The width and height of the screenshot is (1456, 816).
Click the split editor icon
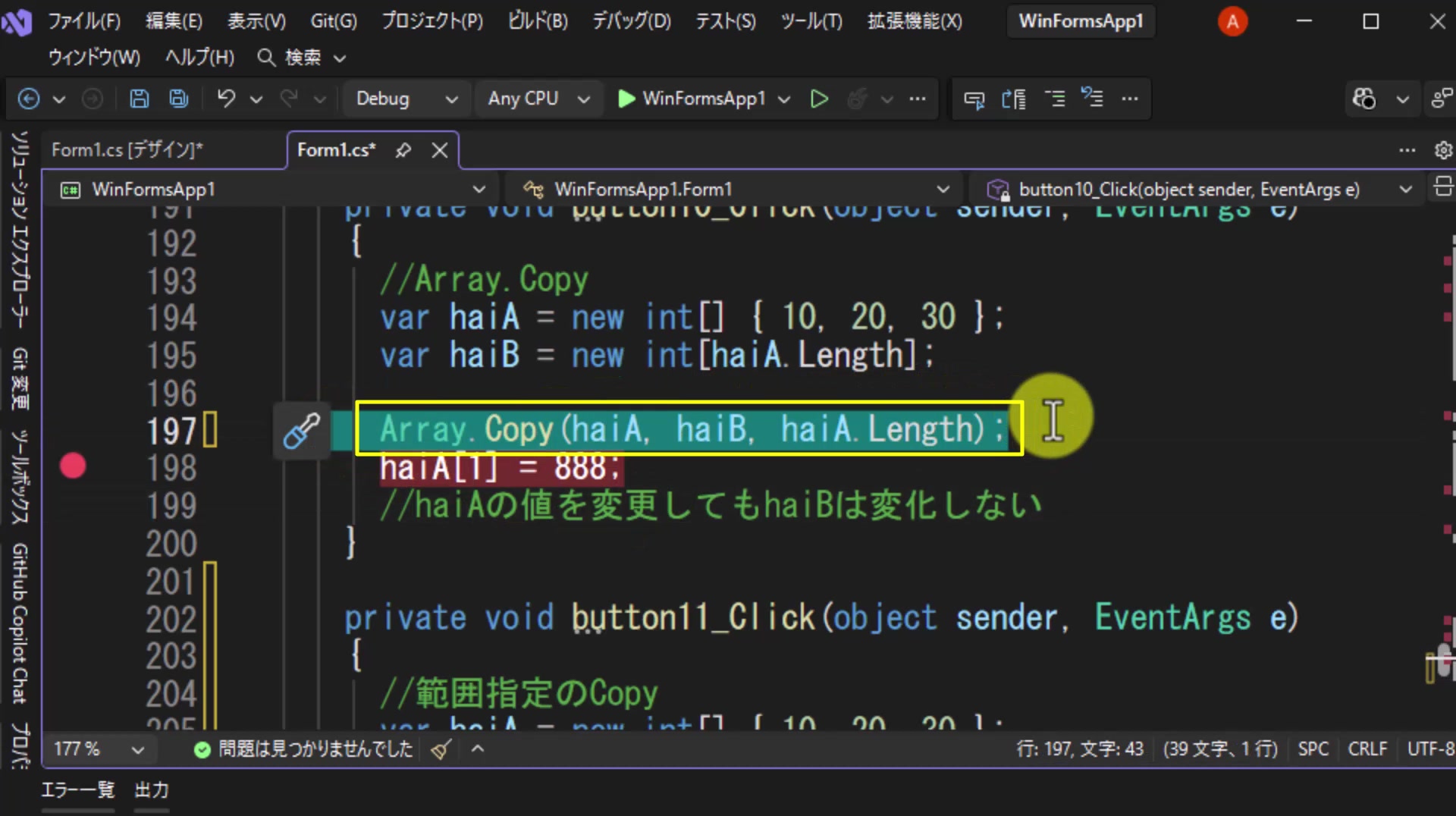coord(1443,187)
